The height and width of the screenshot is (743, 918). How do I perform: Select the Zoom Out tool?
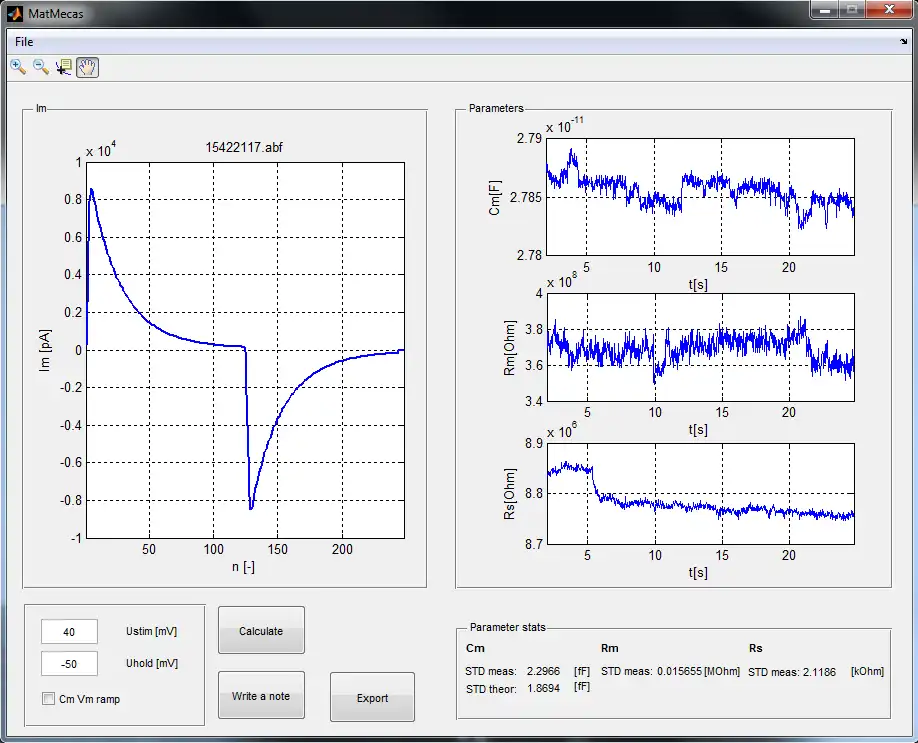[x=40, y=67]
